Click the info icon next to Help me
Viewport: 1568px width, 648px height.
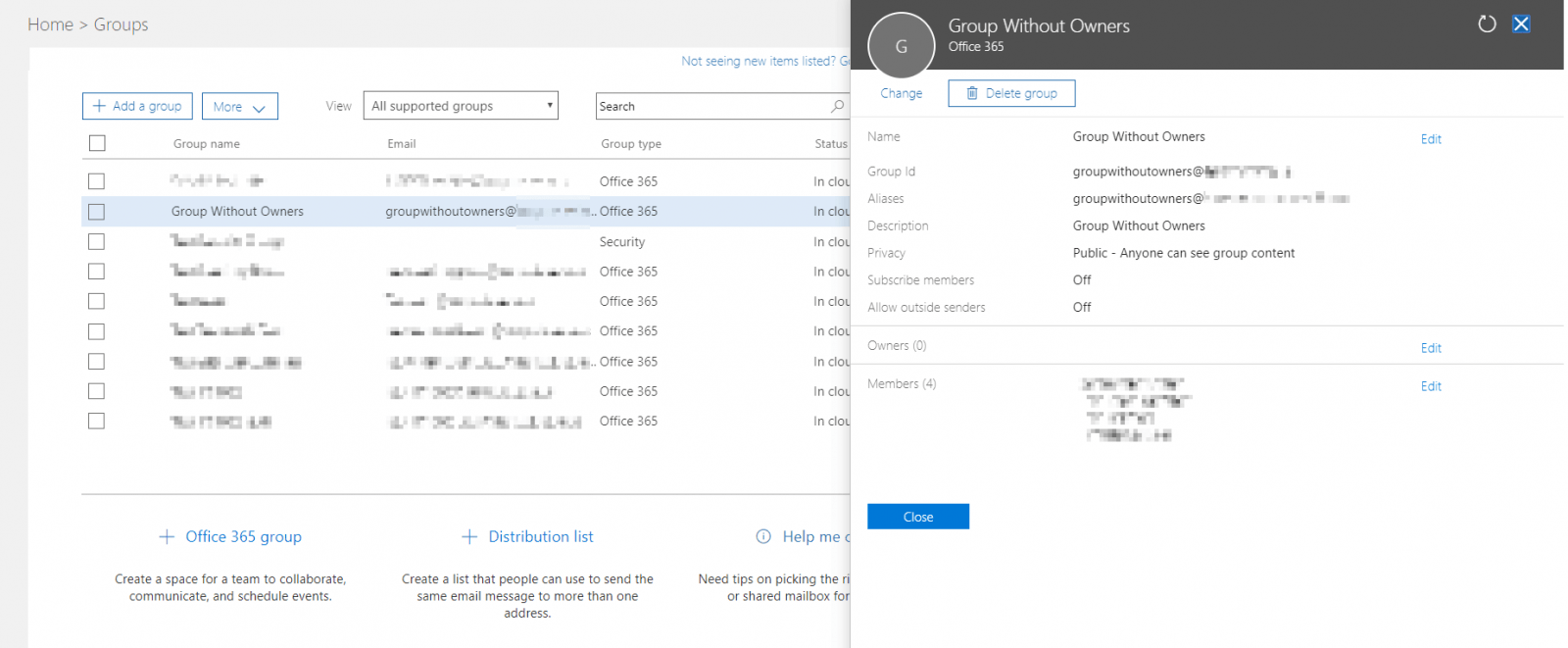(x=763, y=536)
